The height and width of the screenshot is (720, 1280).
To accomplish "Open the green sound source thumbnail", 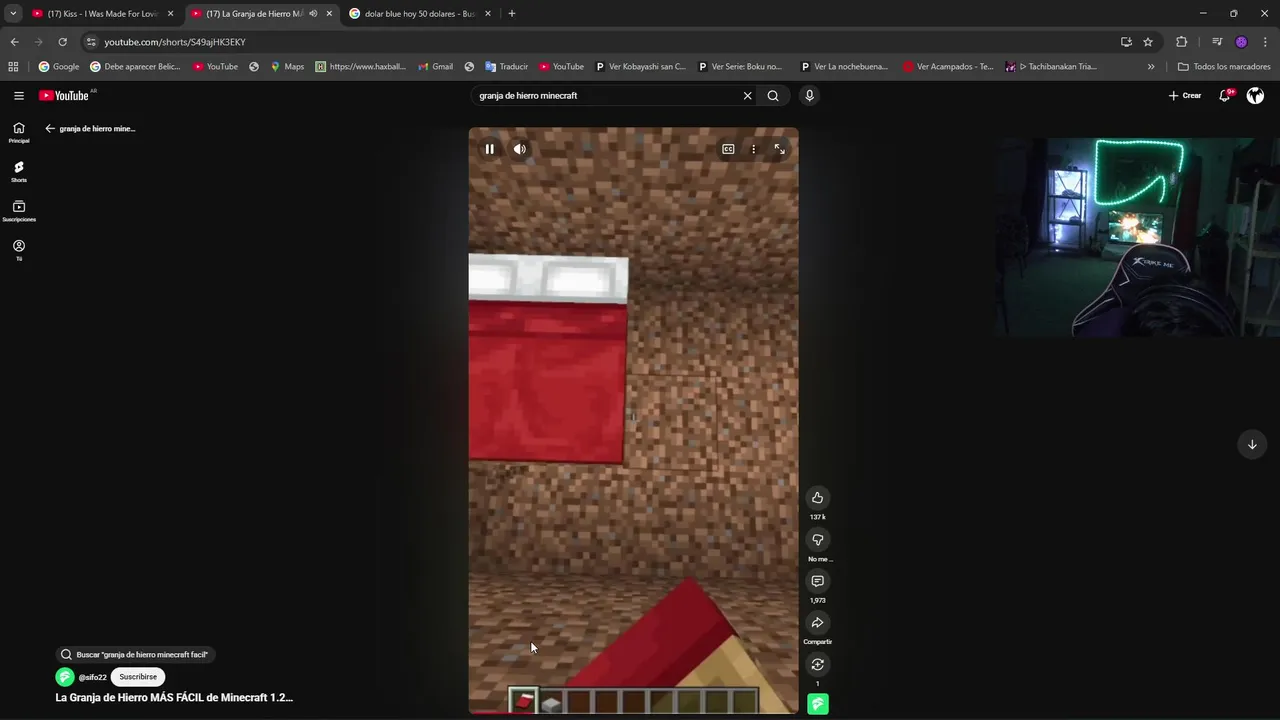I will [817, 704].
